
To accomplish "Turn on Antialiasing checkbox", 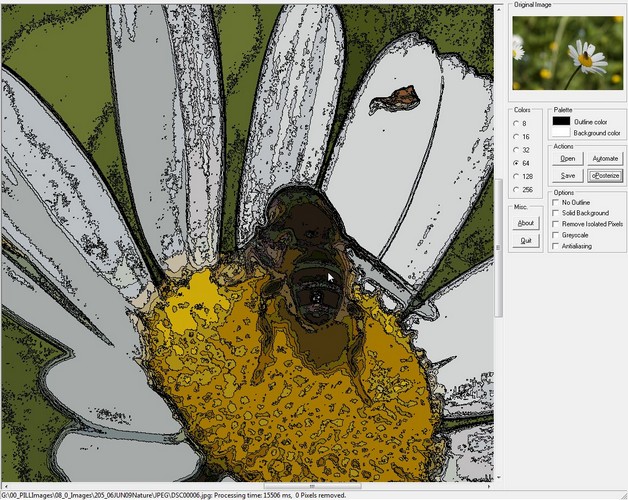I will 556,246.
